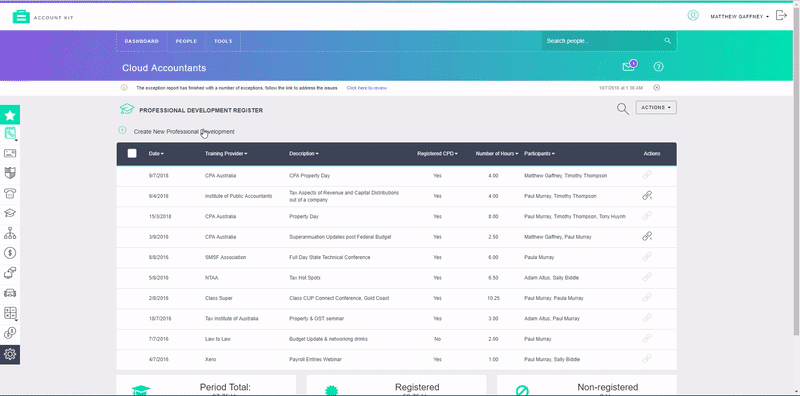Click the magnifier icon beside Actions
This screenshot has height=396, width=800.
(x=622, y=109)
